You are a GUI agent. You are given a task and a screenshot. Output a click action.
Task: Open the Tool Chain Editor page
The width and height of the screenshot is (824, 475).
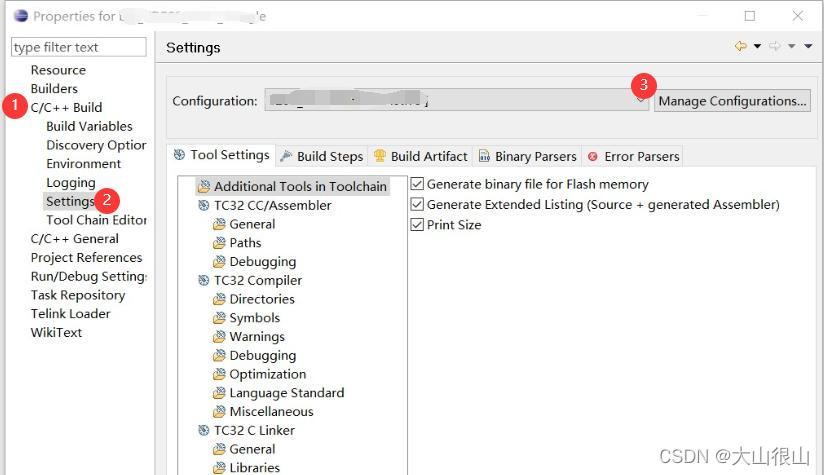(x=96, y=220)
